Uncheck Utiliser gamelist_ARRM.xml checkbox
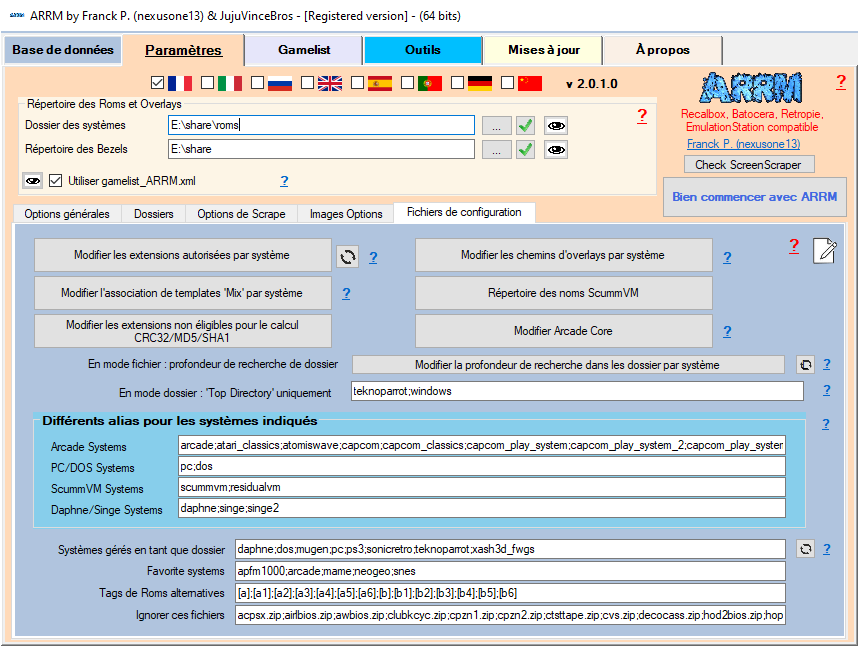859x647 pixels. (x=56, y=181)
